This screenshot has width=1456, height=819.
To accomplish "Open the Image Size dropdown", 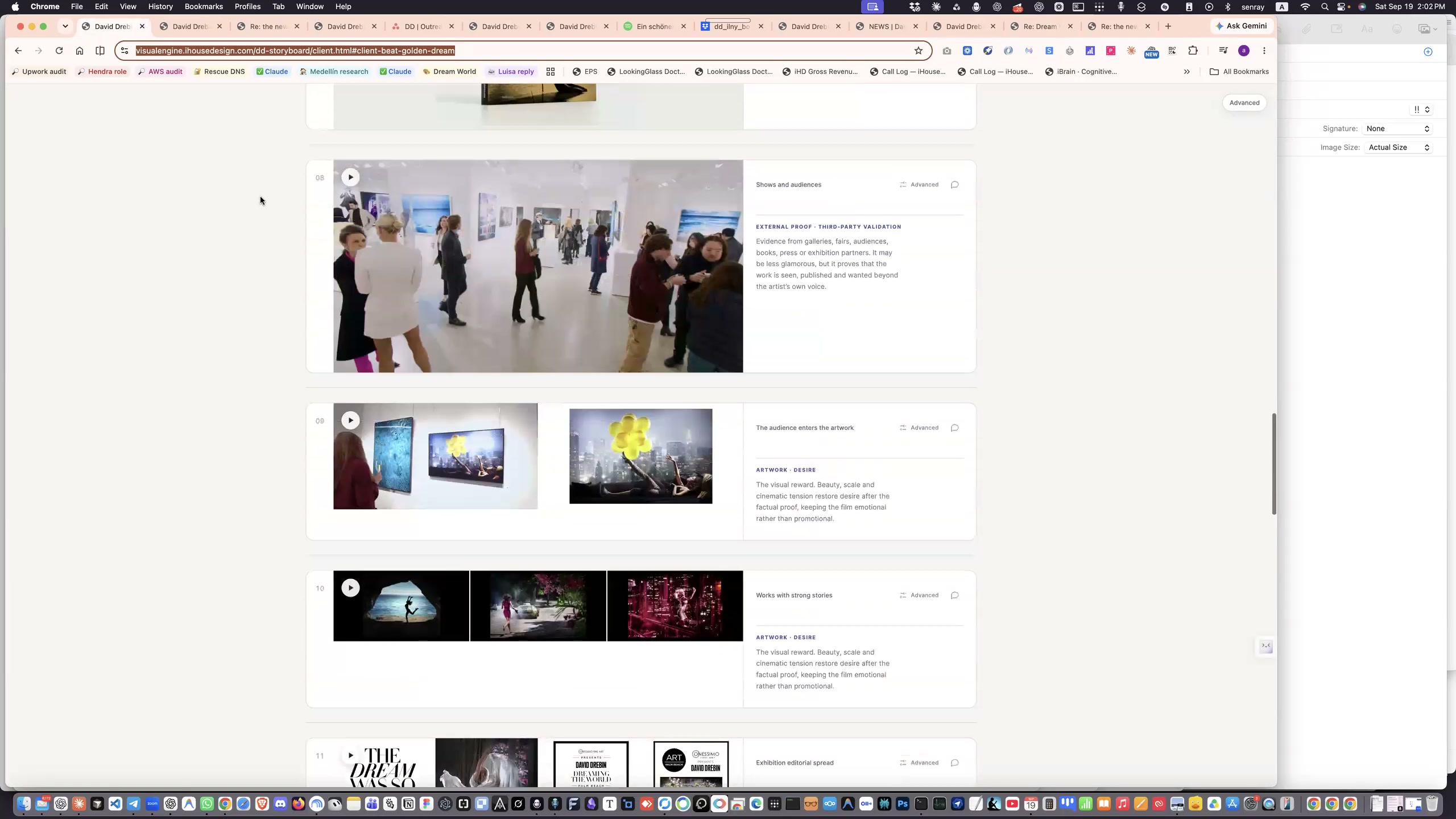I will tap(1398, 147).
